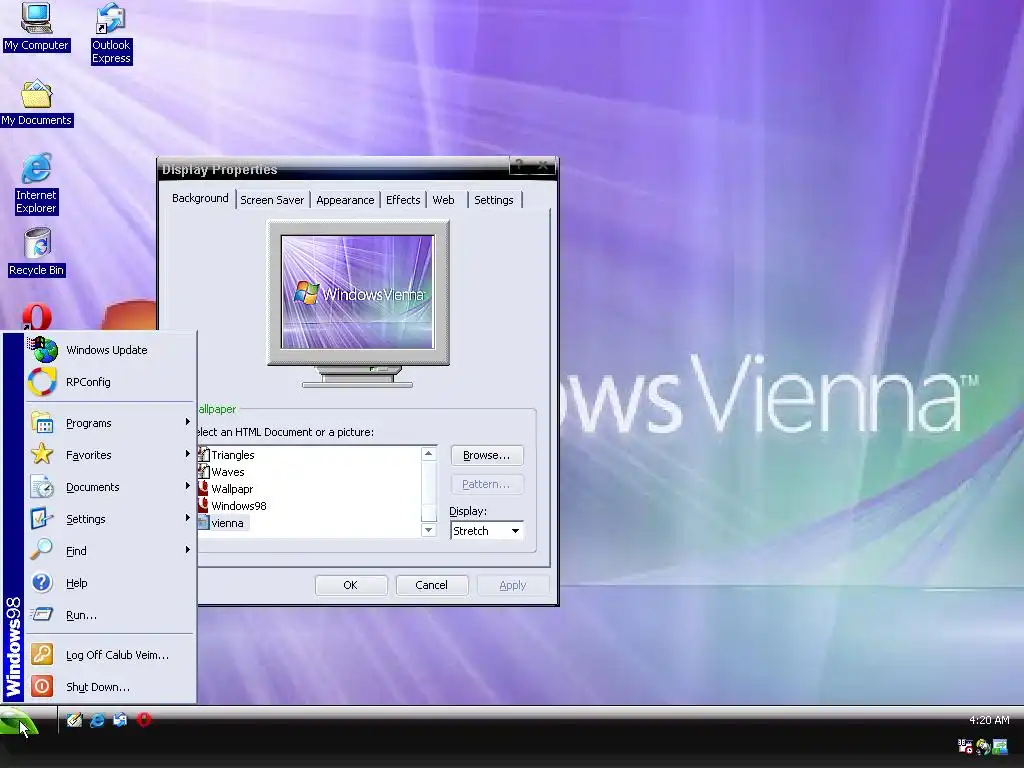Select the vienna wallpaper in the list
The image size is (1024, 768).
(x=222, y=523)
